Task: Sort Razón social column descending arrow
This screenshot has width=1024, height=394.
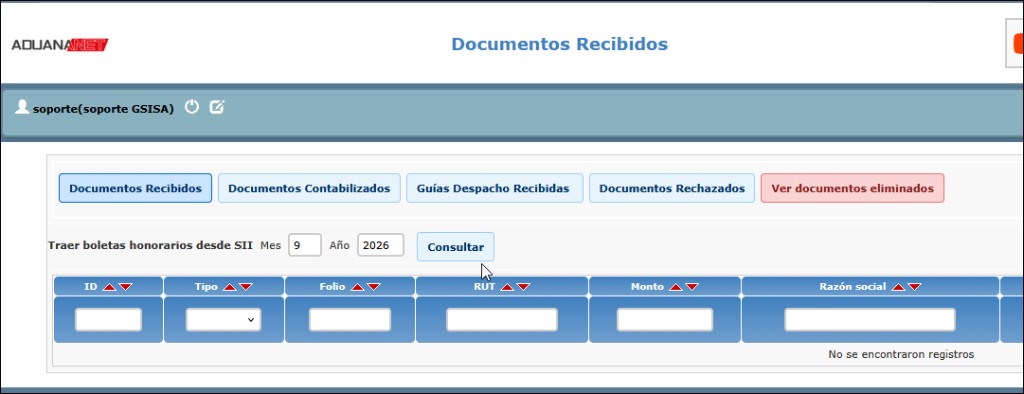Action: 914,287
